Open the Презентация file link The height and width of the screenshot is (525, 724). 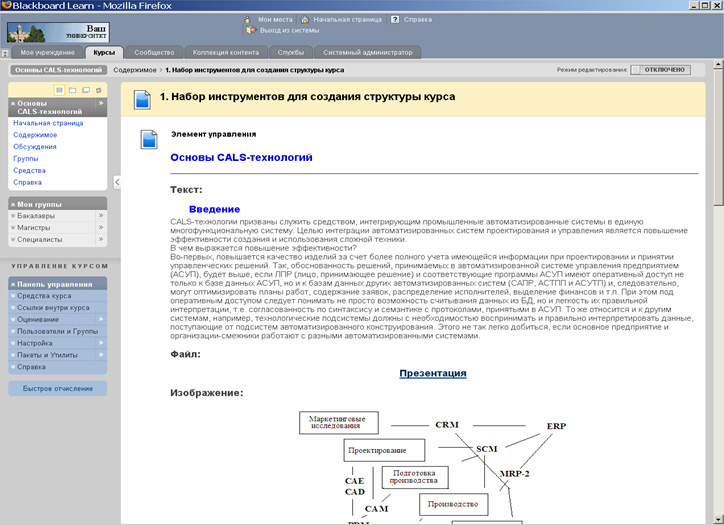click(433, 373)
